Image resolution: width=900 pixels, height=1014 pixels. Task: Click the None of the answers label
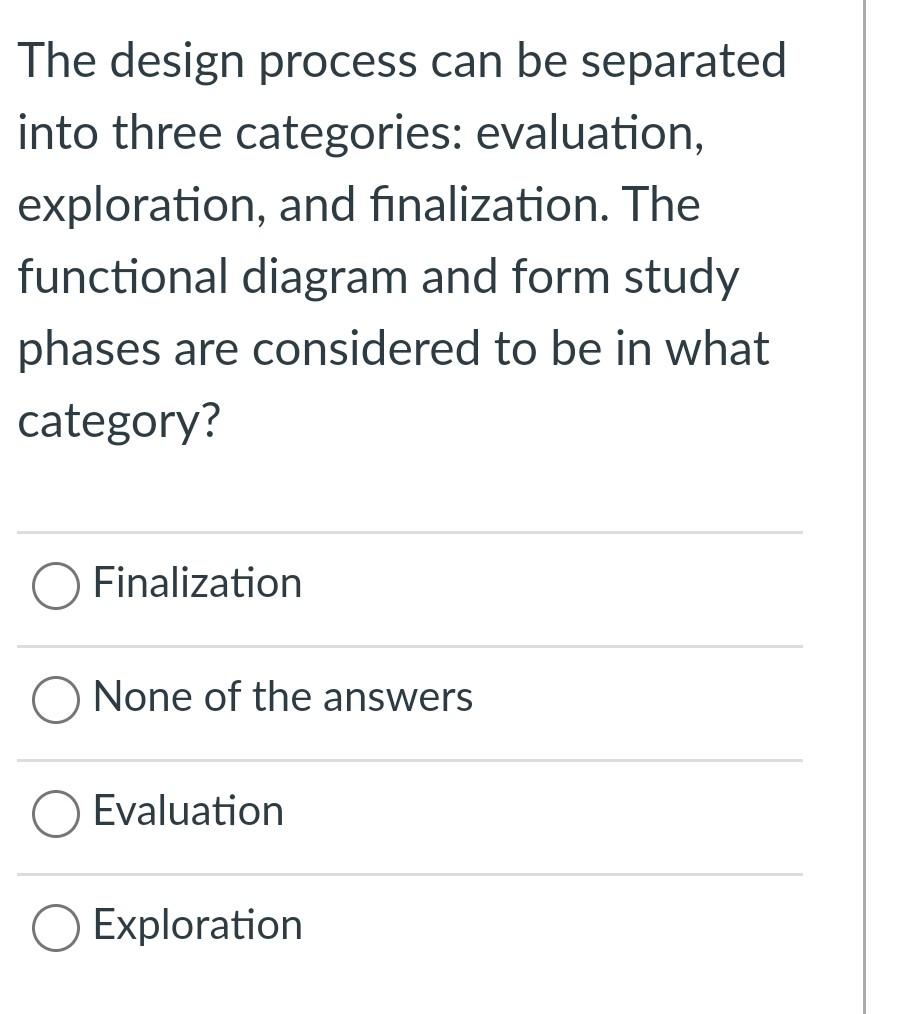coord(281,698)
